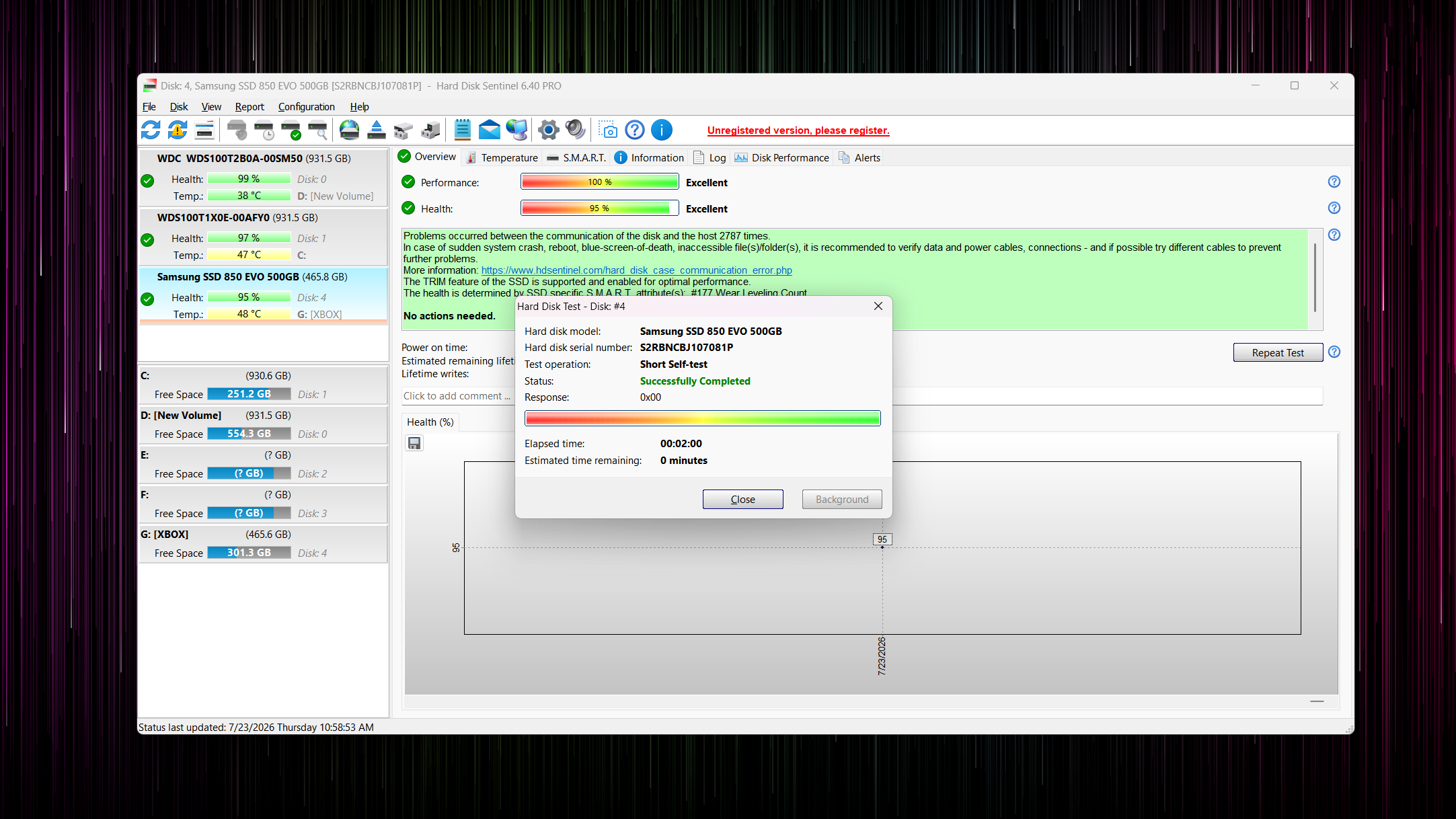The height and width of the screenshot is (819, 1456).
Task: Open the blue notepad report icon
Action: tap(463, 130)
